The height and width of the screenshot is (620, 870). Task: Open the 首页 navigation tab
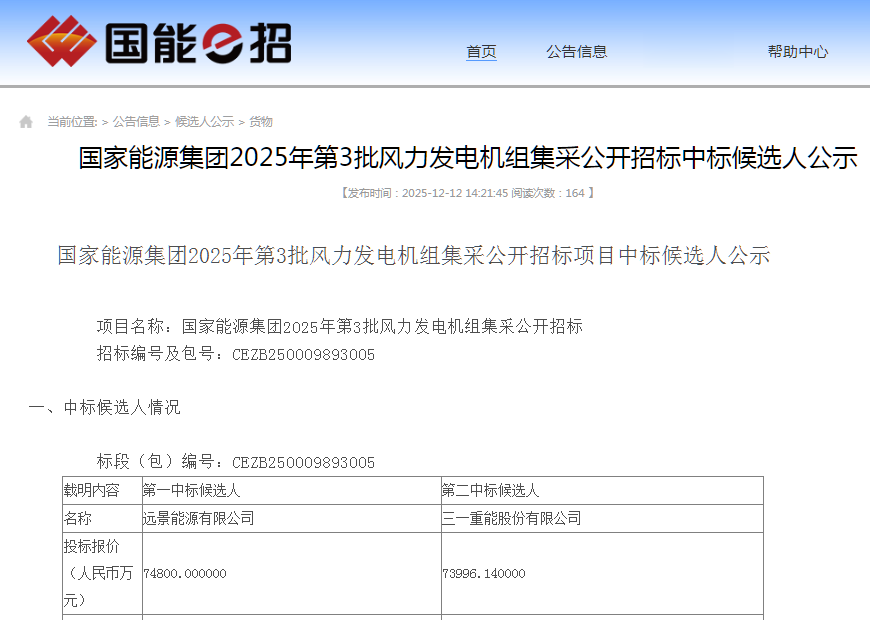481,52
